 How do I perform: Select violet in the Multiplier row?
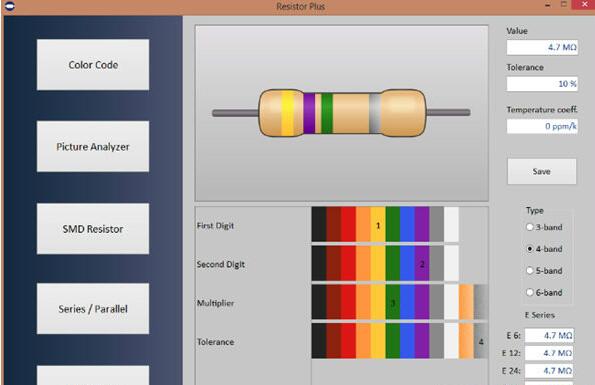(422, 302)
